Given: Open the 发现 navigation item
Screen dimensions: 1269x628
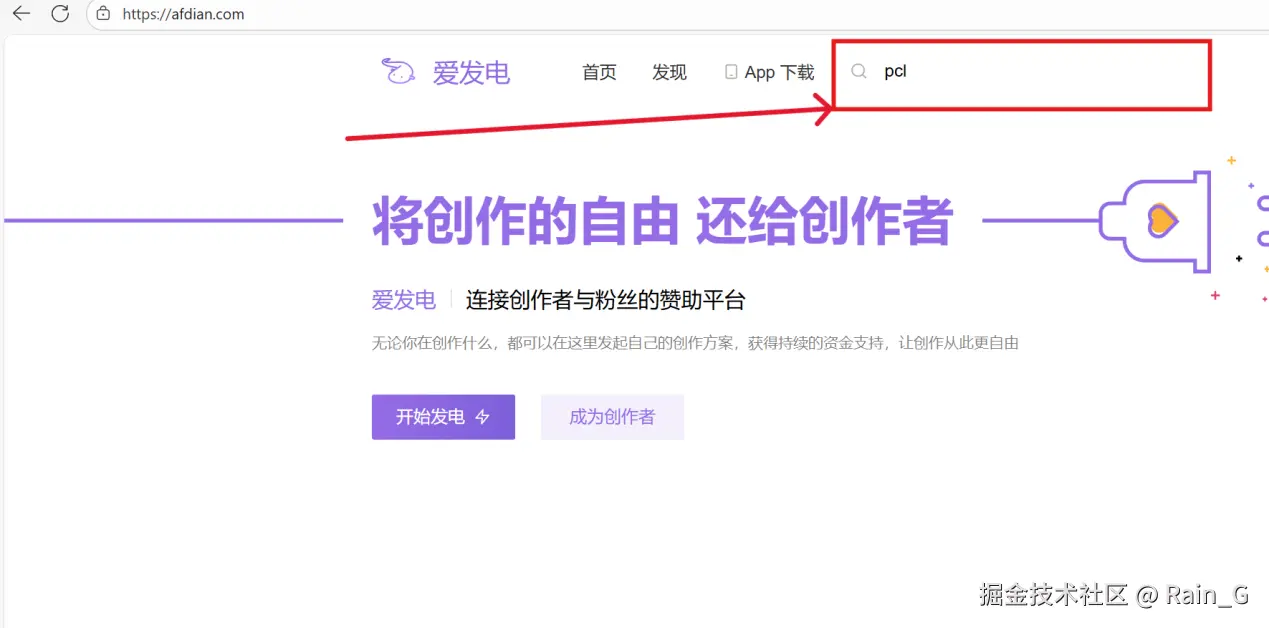Looking at the screenshot, I should click(x=669, y=72).
